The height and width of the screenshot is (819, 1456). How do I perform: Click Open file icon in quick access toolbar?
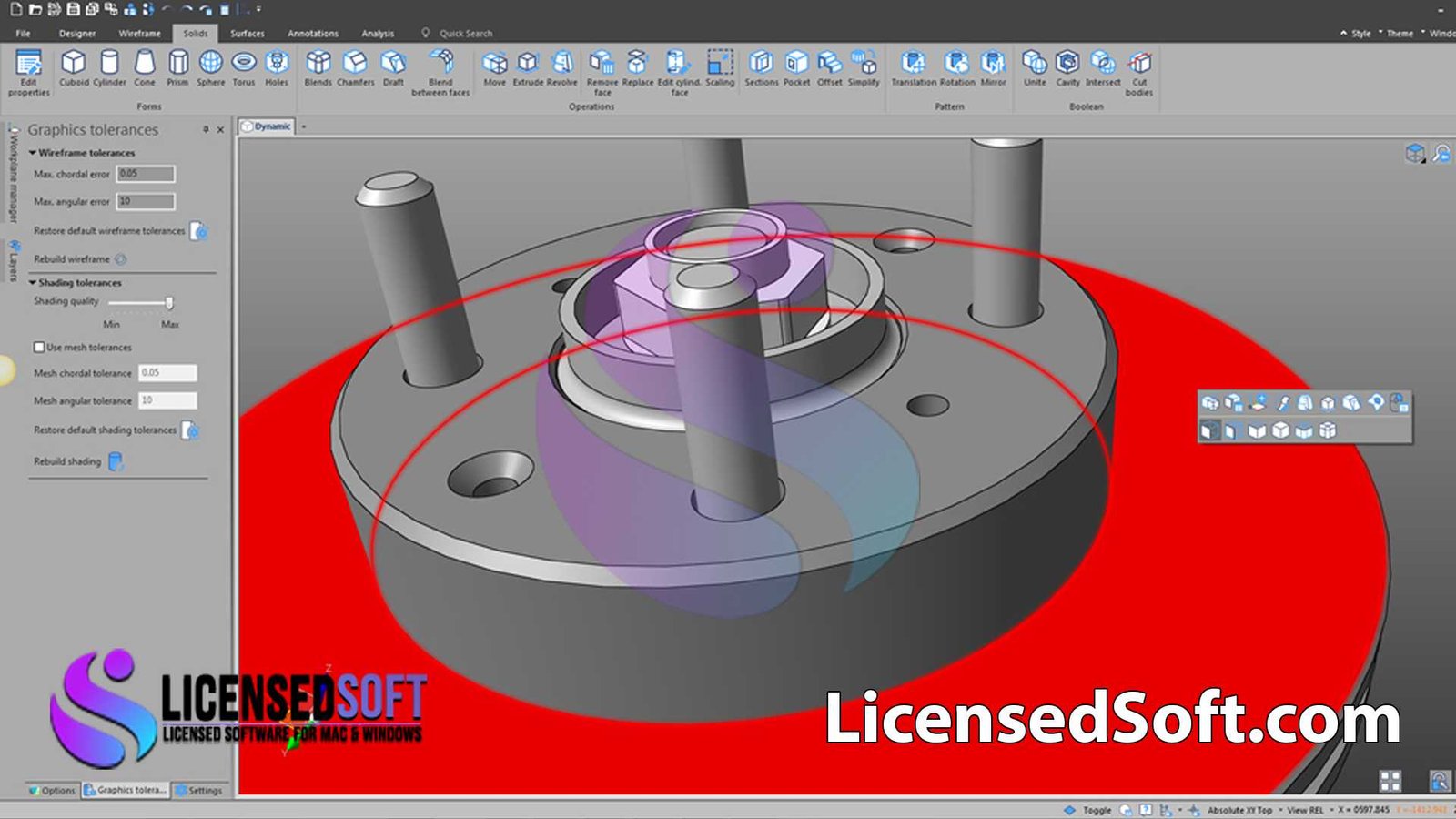coord(35,9)
